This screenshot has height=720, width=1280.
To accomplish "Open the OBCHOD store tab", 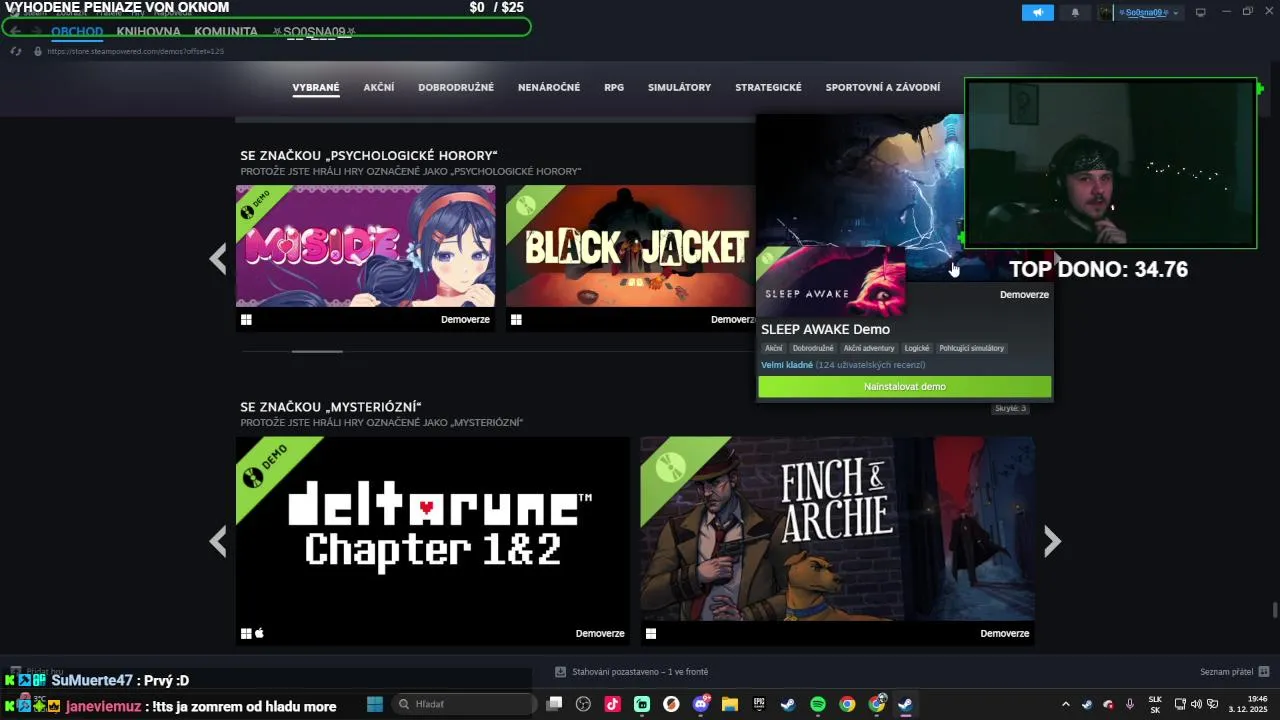I will pos(77,32).
